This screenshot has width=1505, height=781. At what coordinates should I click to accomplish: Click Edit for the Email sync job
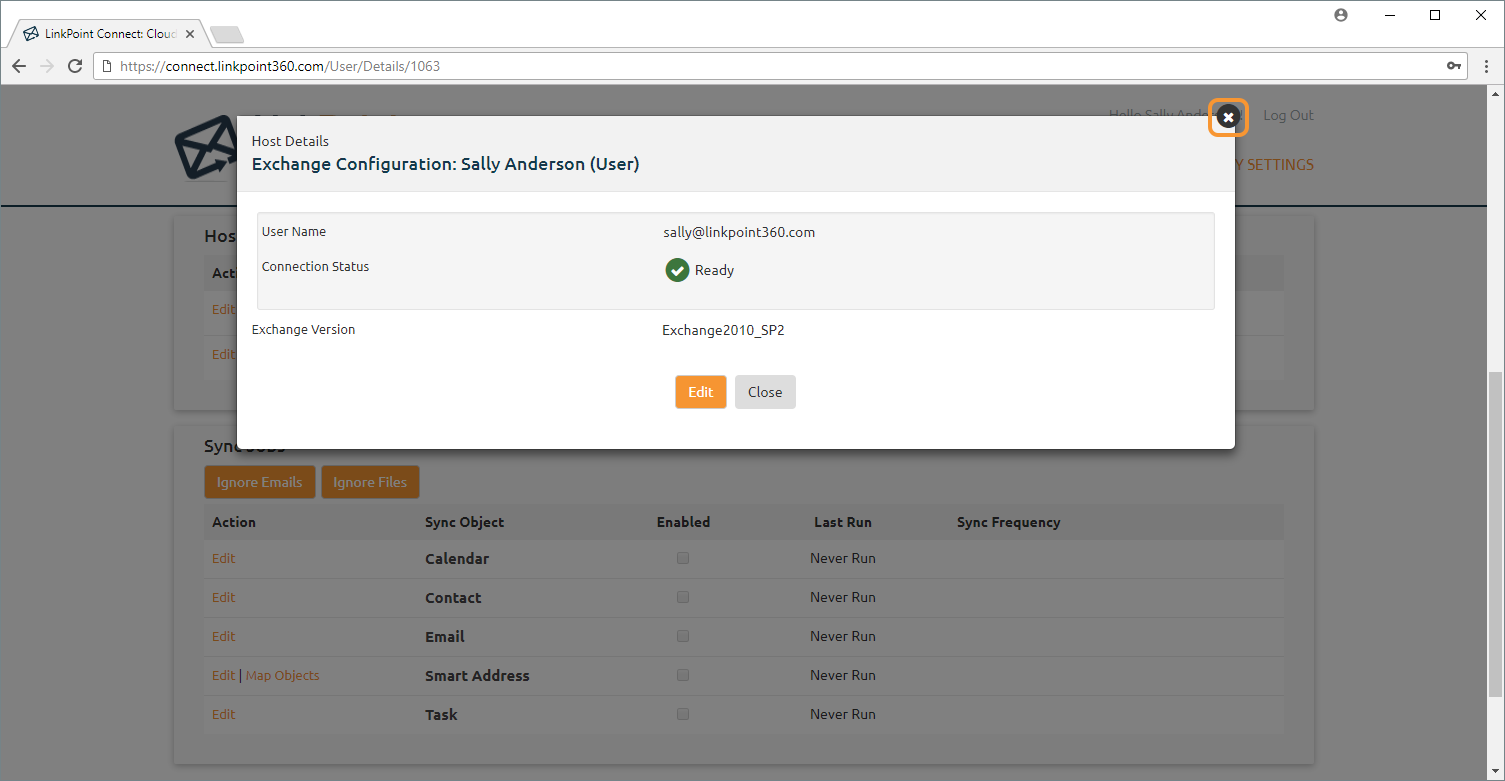tap(224, 636)
